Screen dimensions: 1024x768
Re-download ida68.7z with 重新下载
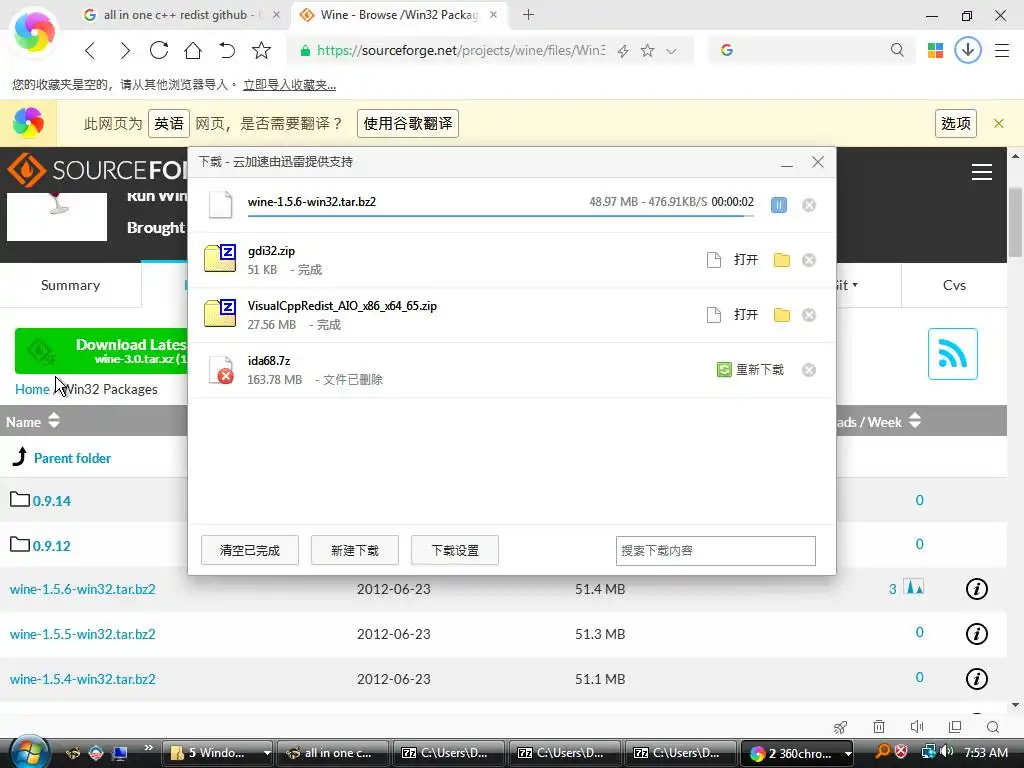750,370
